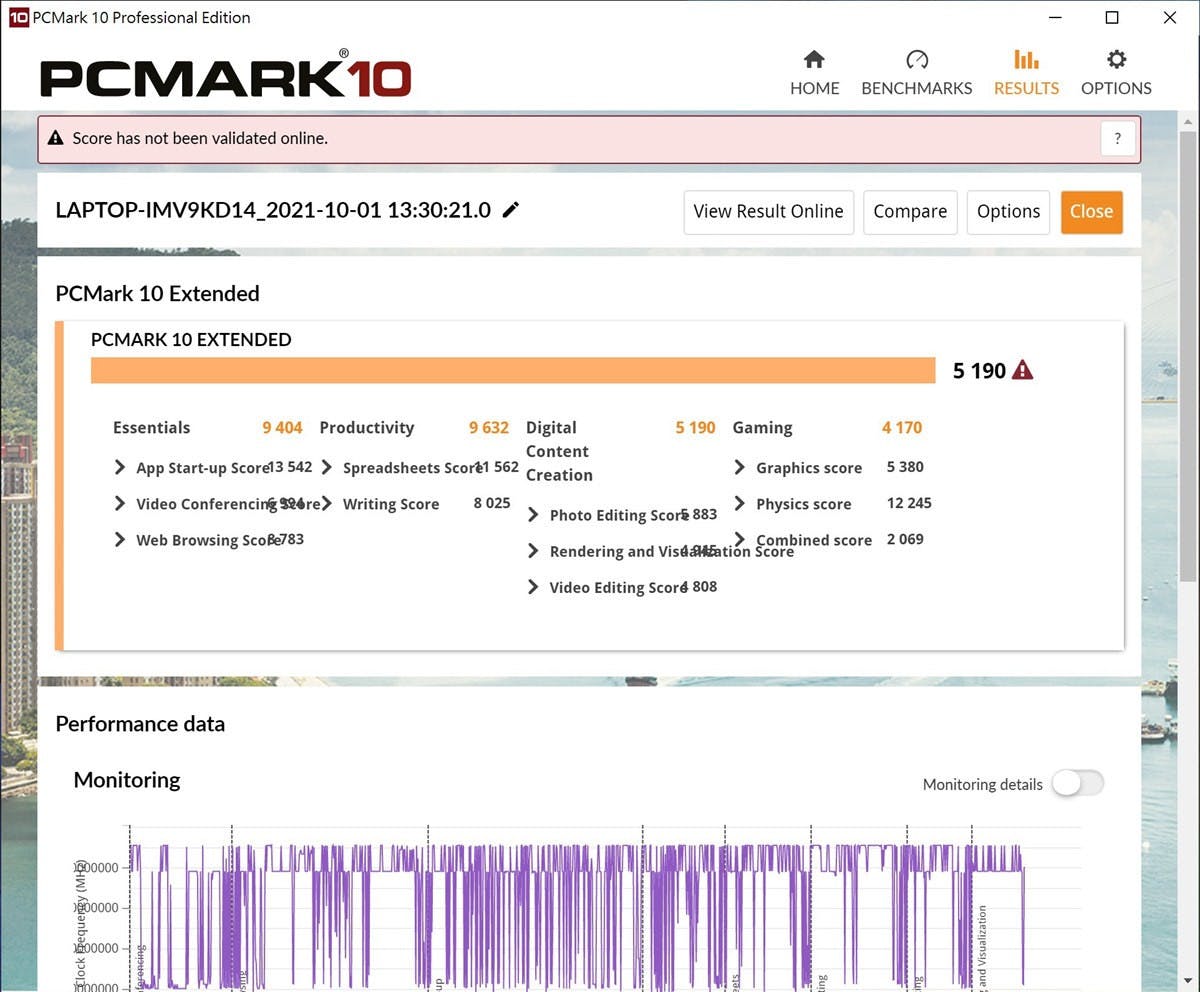Click the Performance data heading
Viewport: 1200px width, 992px height.
(x=140, y=724)
